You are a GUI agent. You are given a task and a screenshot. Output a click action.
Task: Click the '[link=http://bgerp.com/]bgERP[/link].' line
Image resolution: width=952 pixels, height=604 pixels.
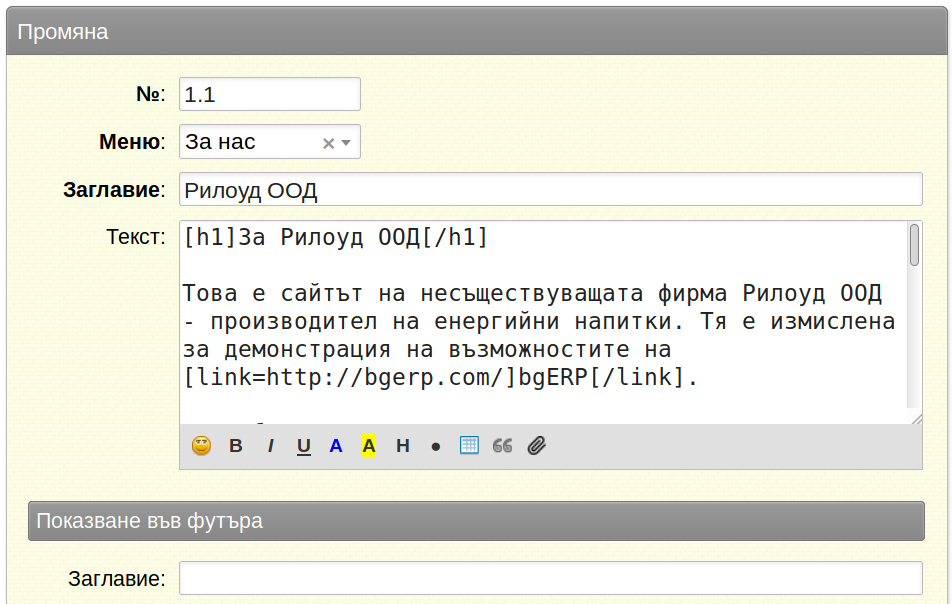click(x=441, y=378)
